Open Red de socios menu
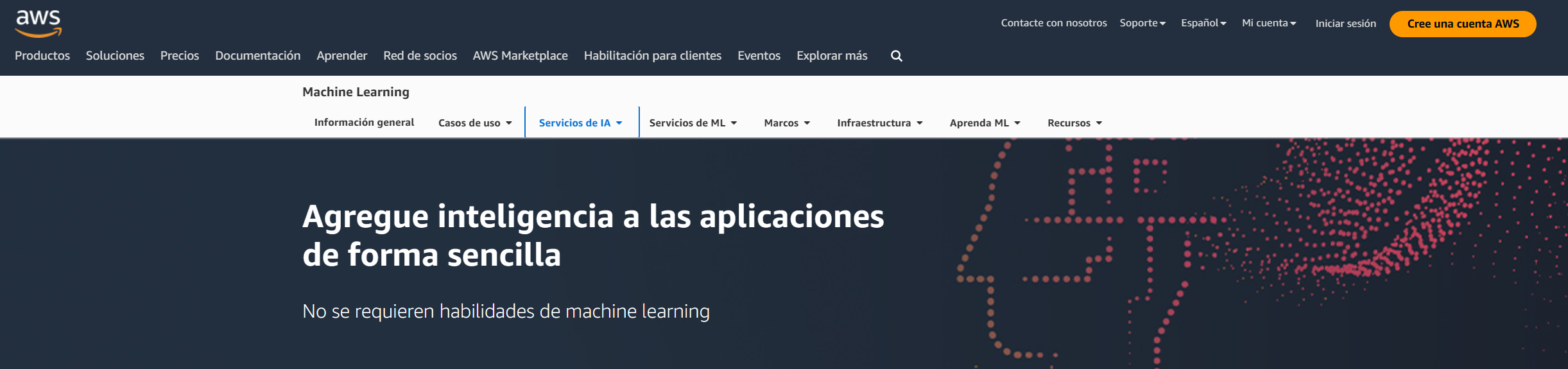This screenshot has height=369, width=1568. point(420,56)
